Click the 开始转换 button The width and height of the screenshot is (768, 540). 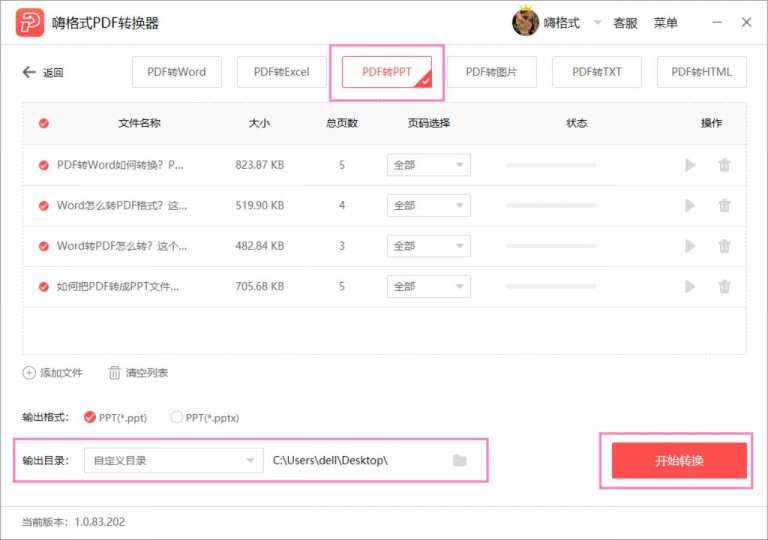679,461
